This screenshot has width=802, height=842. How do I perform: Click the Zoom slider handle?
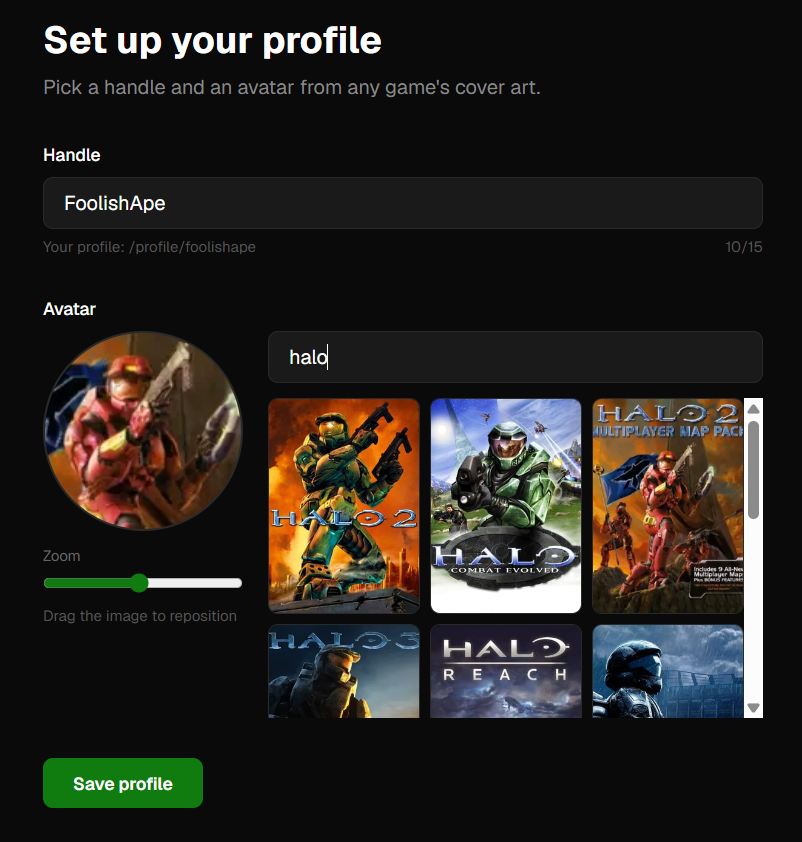pyautogui.click(x=140, y=583)
